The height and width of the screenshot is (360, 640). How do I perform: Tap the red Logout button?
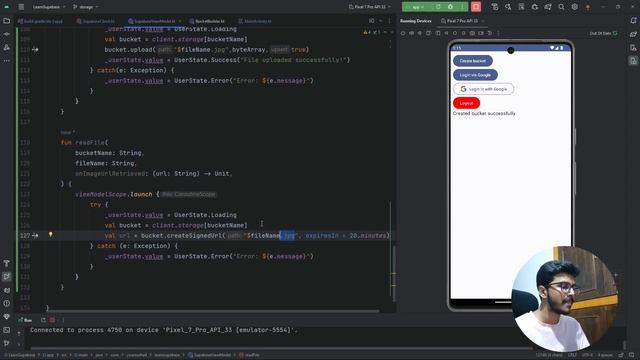click(x=466, y=103)
